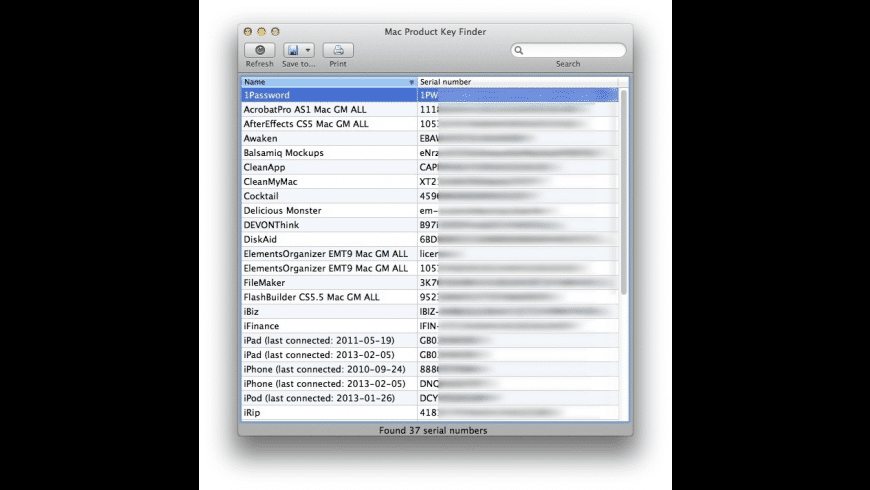Click the Print toolbar icon
The width and height of the screenshot is (870, 490).
tap(338, 50)
